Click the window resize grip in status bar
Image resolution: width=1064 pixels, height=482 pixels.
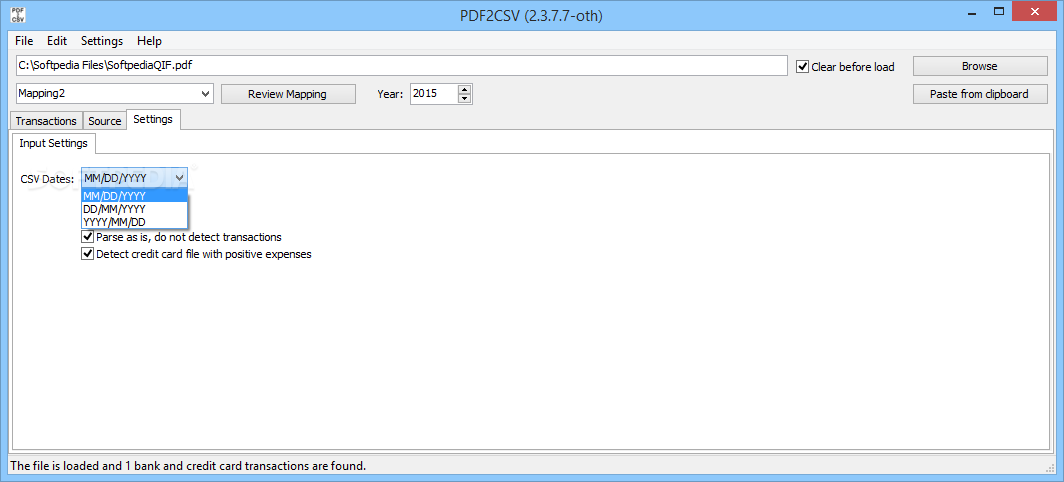(1050, 466)
